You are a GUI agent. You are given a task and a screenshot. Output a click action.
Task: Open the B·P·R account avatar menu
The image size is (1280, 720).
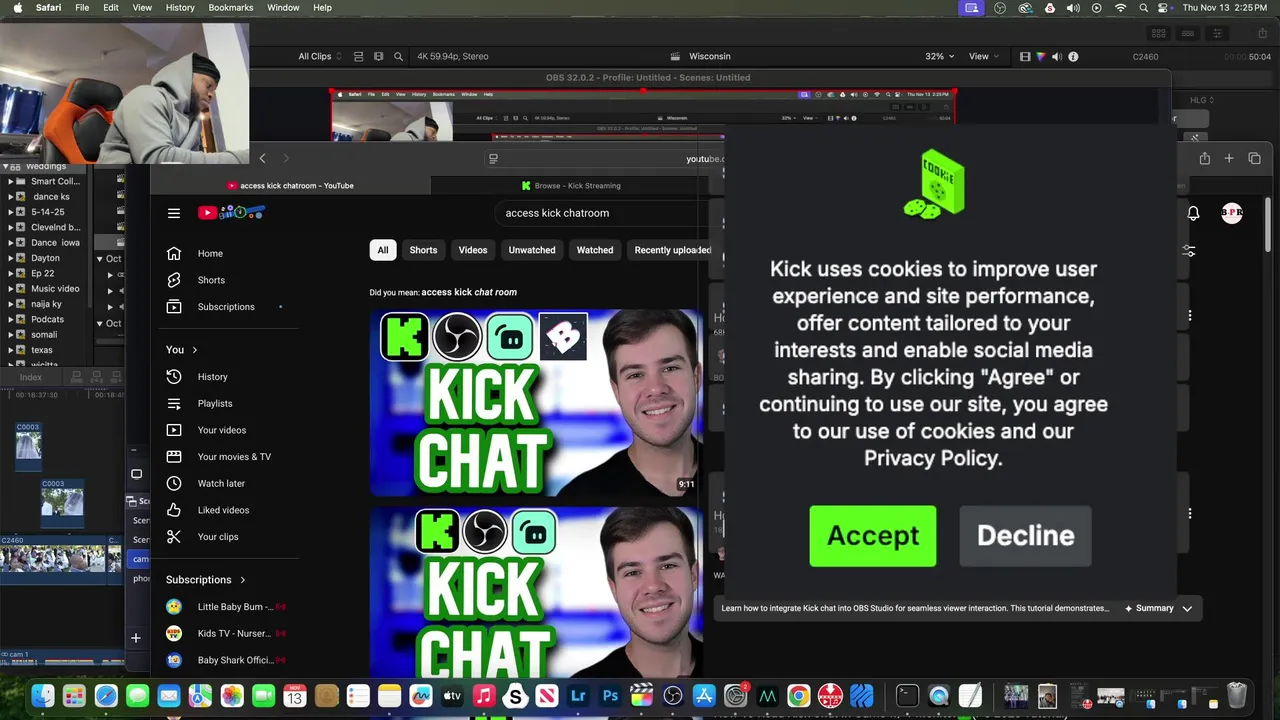click(1232, 213)
